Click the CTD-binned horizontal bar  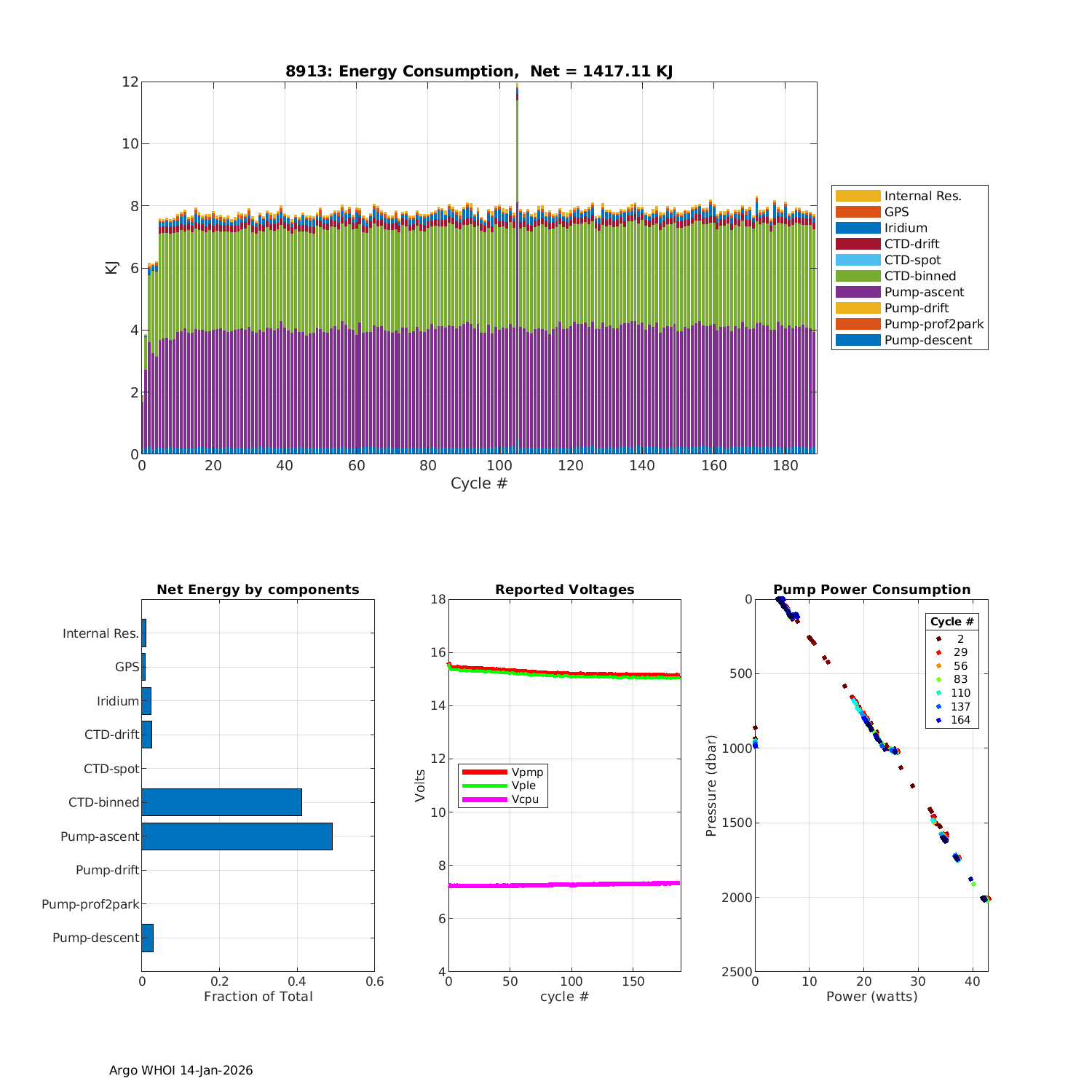pyautogui.click(x=221, y=802)
